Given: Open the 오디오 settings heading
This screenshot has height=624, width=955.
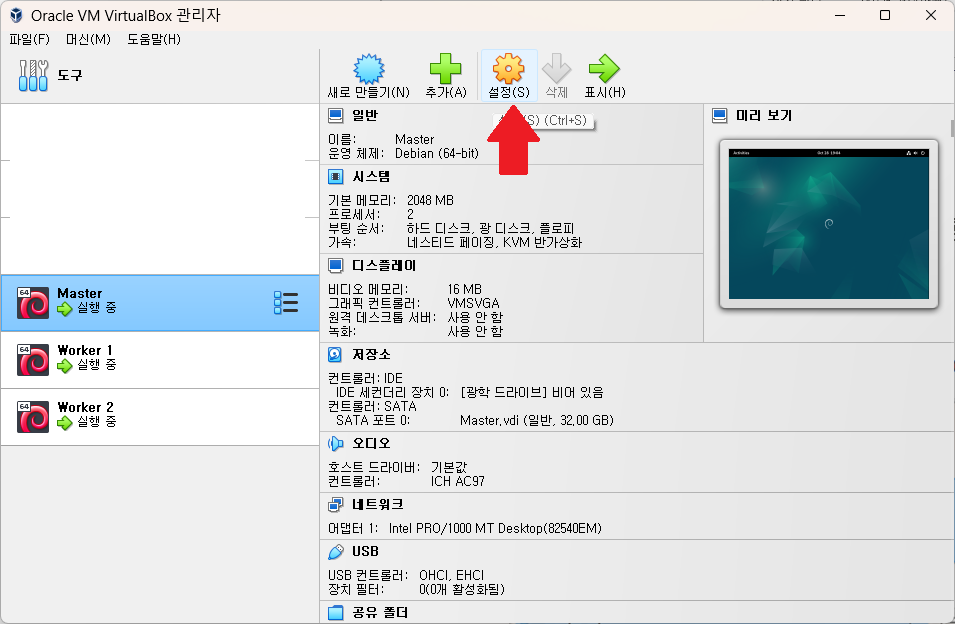Looking at the screenshot, I should coord(371,444).
